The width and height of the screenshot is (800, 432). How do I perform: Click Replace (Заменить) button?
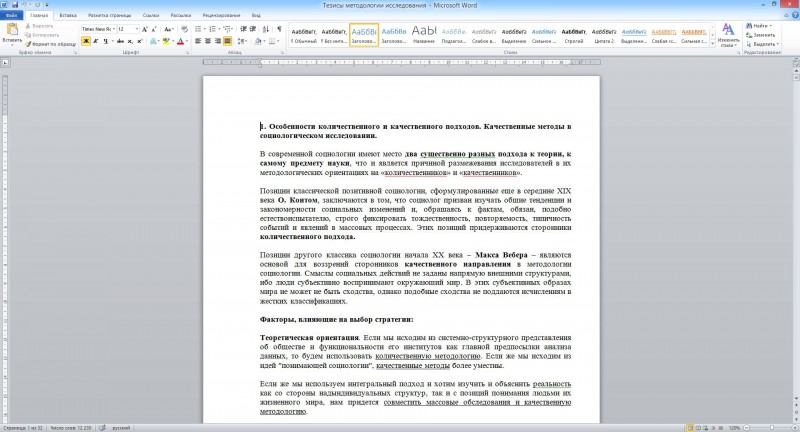[x=761, y=35]
